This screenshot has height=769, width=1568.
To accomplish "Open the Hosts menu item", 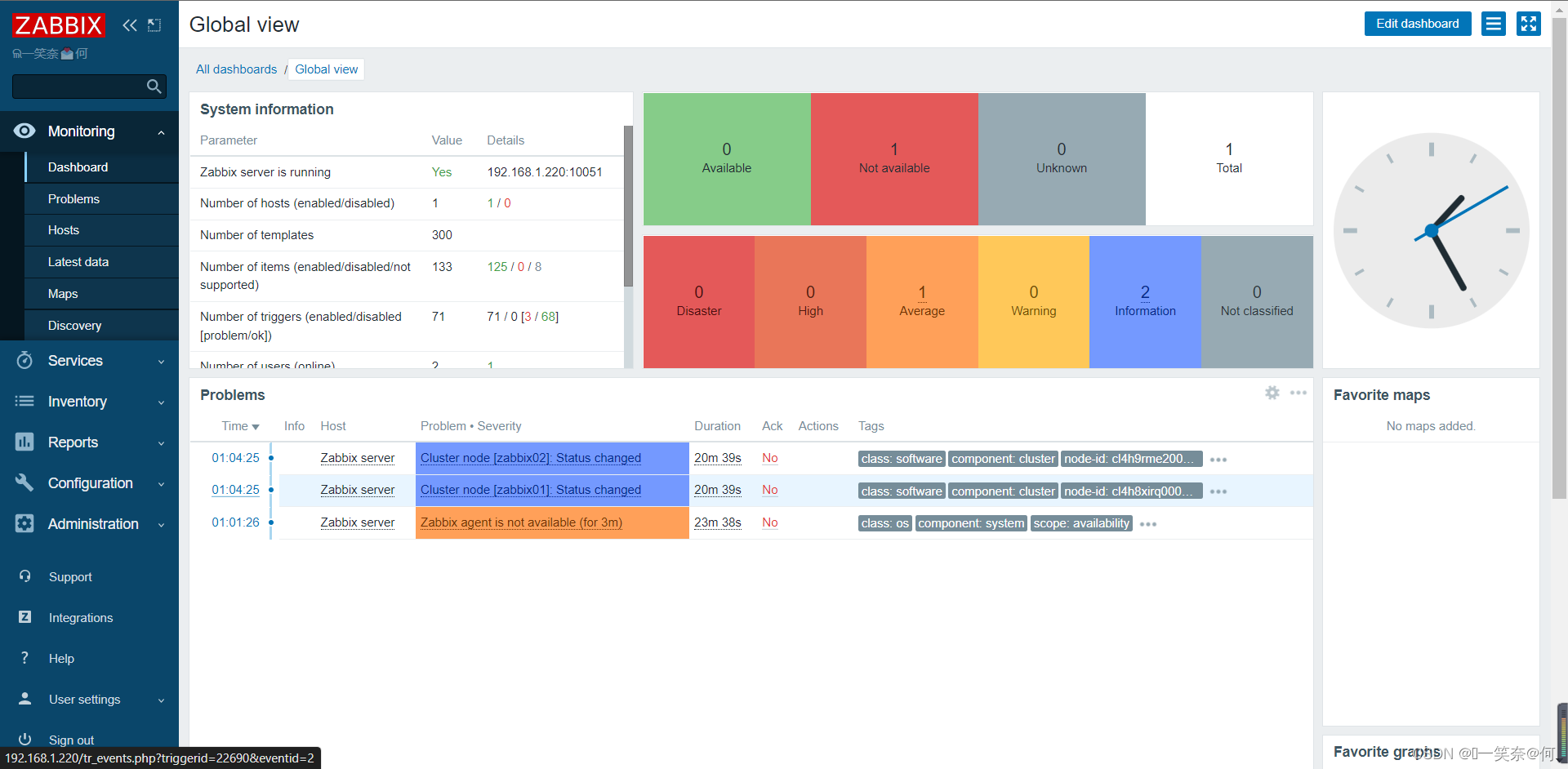I will point(102,230).
